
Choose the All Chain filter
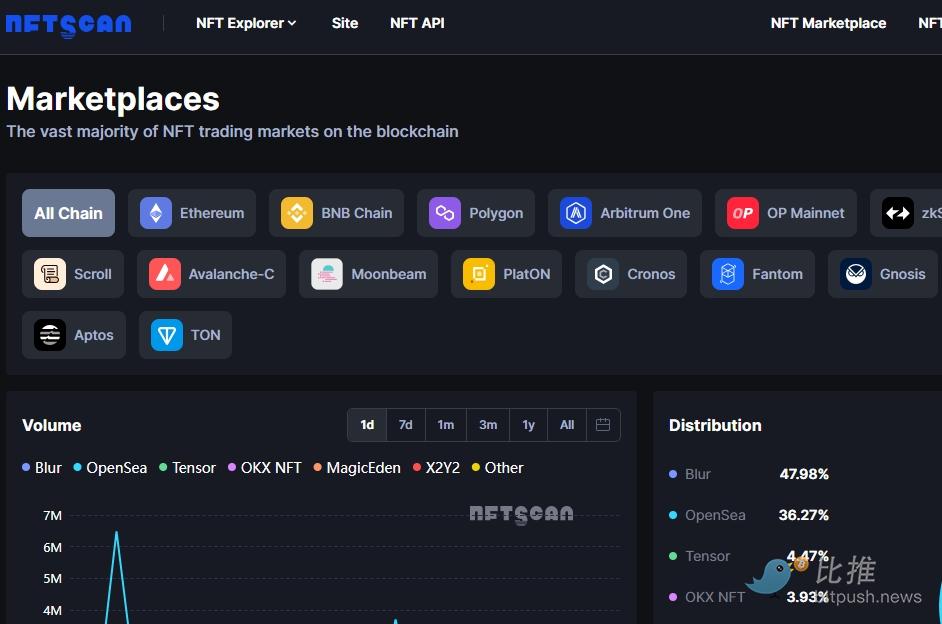pos(68,213)
